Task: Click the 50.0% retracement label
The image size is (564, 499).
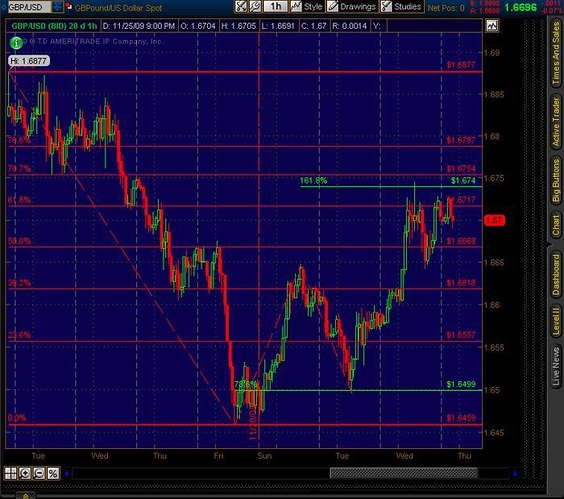Action: click(x=19, y=241)
